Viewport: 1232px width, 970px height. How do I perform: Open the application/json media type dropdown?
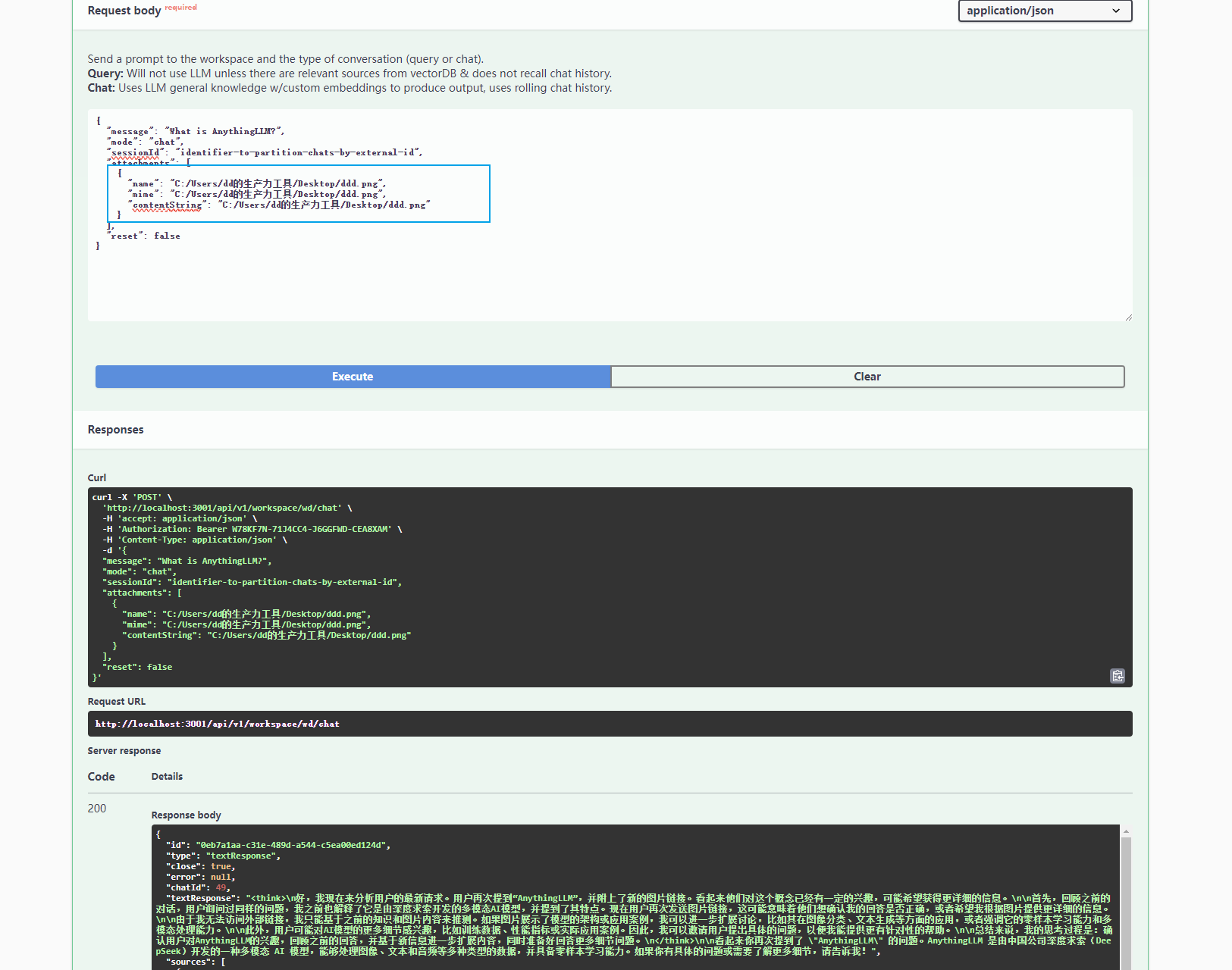tap(1044, 11)
